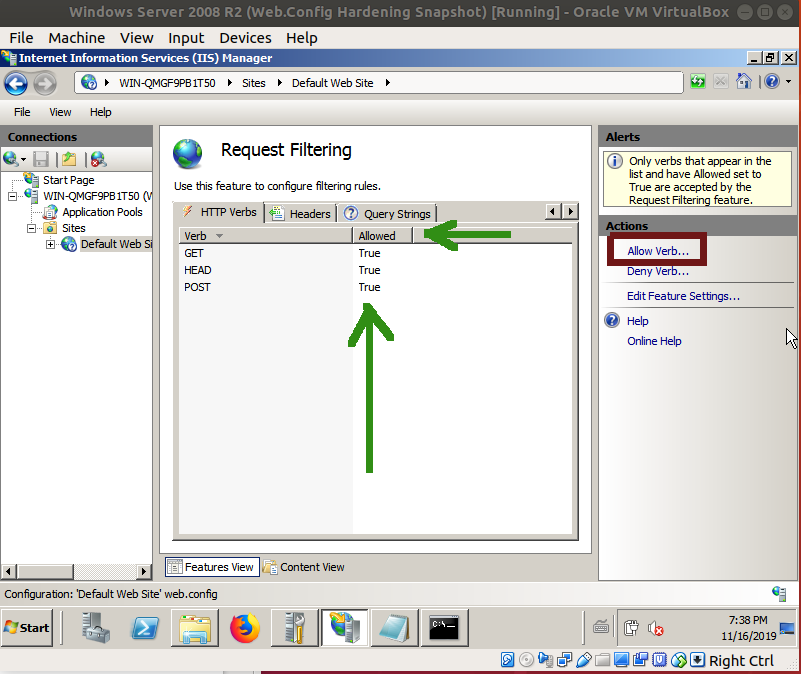Select Application Pools in the tree
Screen dimensions: 801x674
point(102,212)
